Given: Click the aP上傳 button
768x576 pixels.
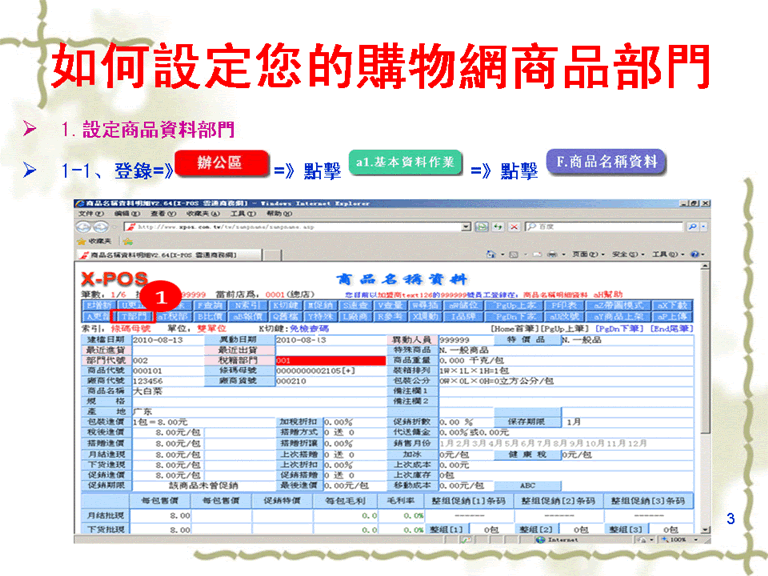Looking at the screenshot, I should pos(673,316).
